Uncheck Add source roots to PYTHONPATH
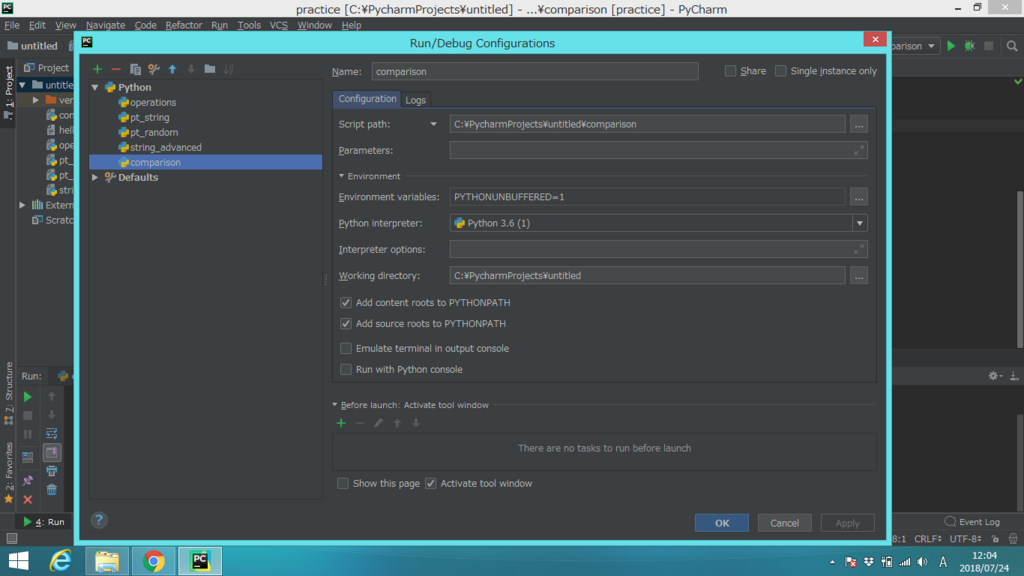The width and height of the screenshot is (1024, 576). click(345, 323)
